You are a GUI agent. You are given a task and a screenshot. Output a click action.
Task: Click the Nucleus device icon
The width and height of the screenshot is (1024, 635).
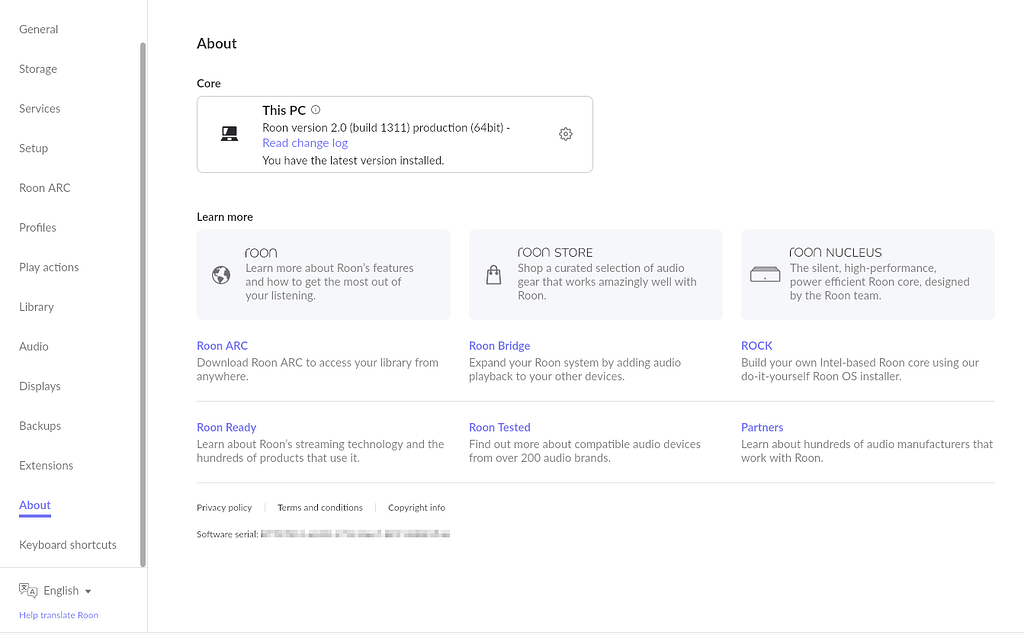click(x=765, y=274)
